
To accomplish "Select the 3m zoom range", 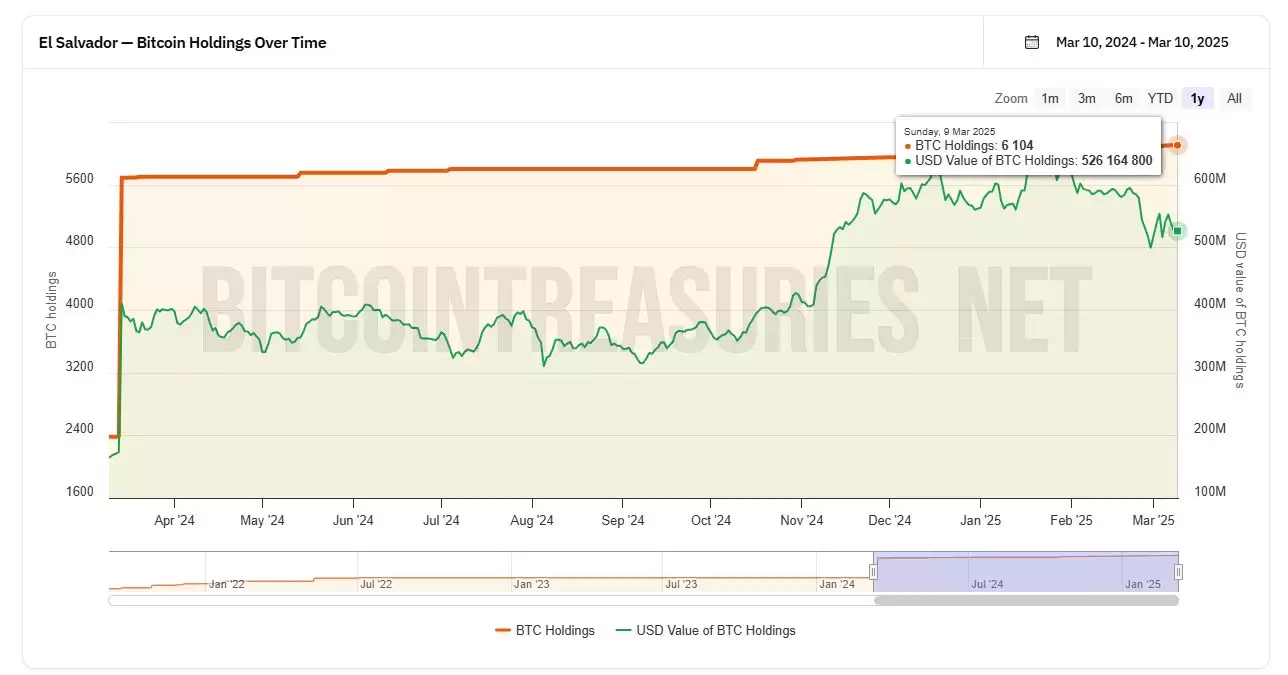I will [x=1086, y=98].
